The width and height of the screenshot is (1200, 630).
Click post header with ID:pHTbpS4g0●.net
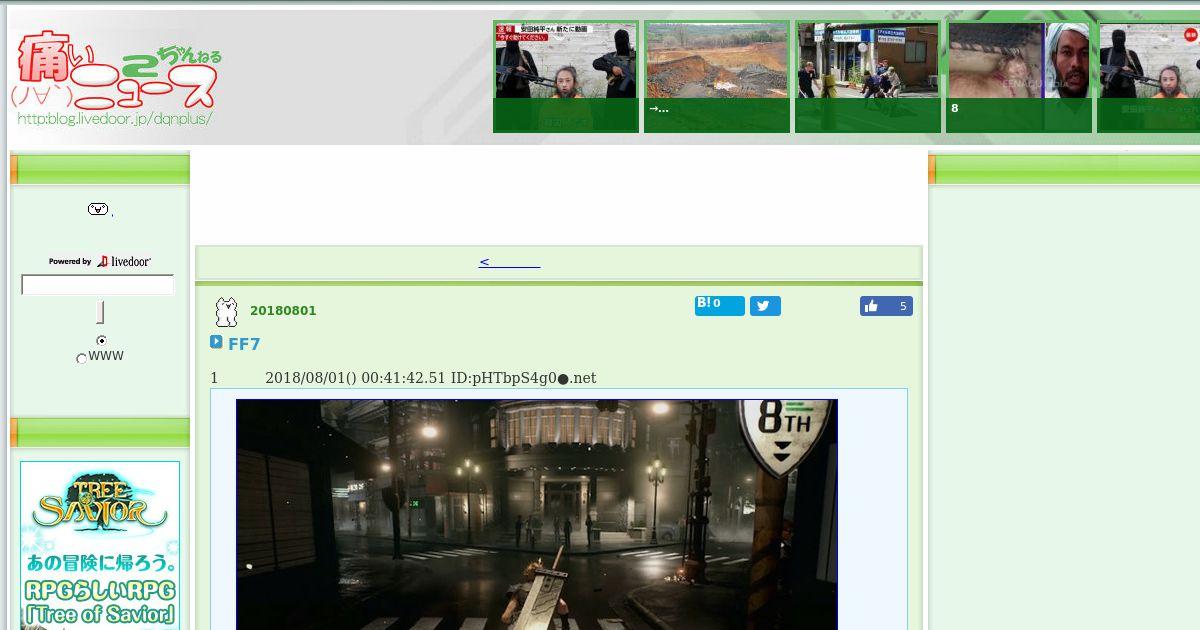tap(403, 378)
